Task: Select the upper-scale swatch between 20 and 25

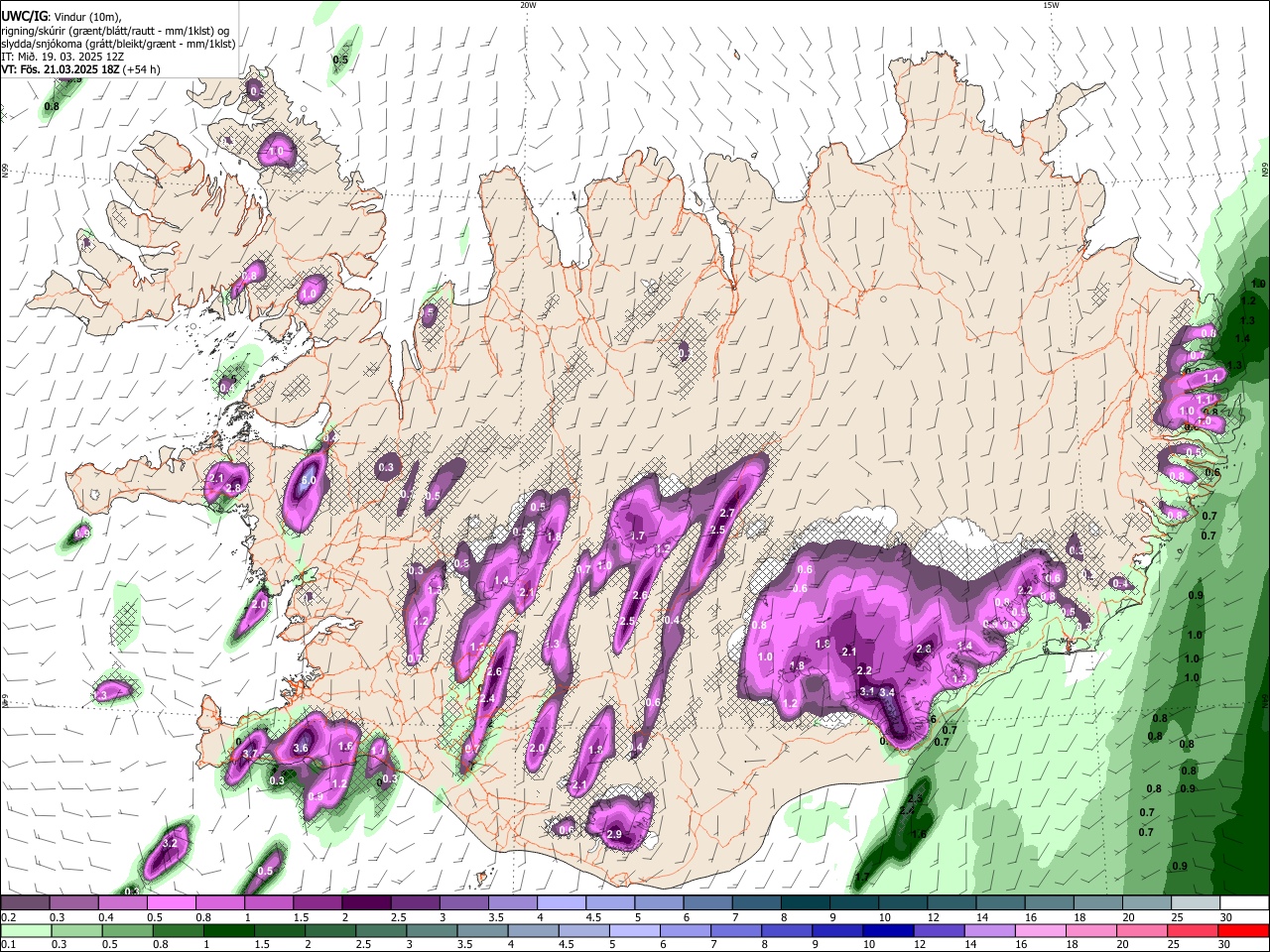Action: [x=1147, y=902]
